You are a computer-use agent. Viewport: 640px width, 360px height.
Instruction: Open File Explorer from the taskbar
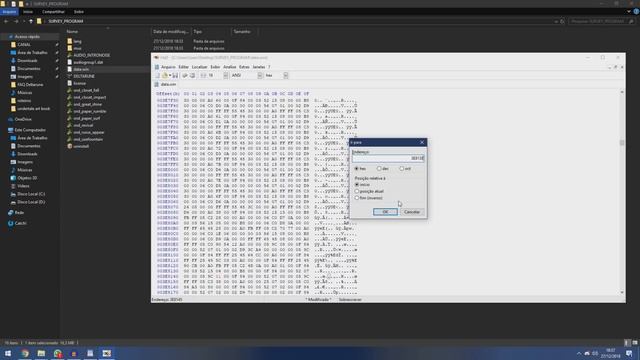(41, 353)
